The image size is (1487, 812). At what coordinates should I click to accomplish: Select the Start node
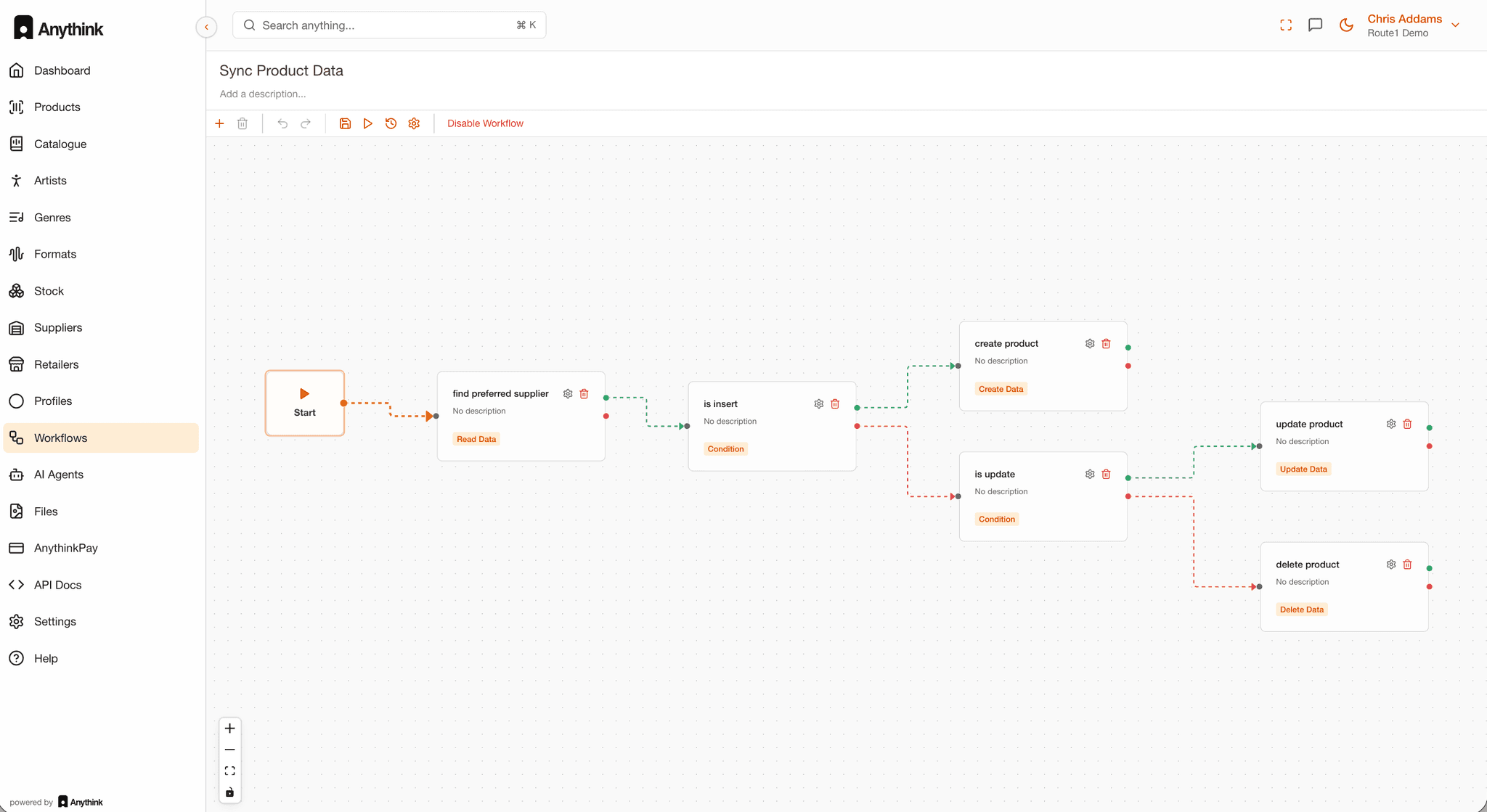304,403
